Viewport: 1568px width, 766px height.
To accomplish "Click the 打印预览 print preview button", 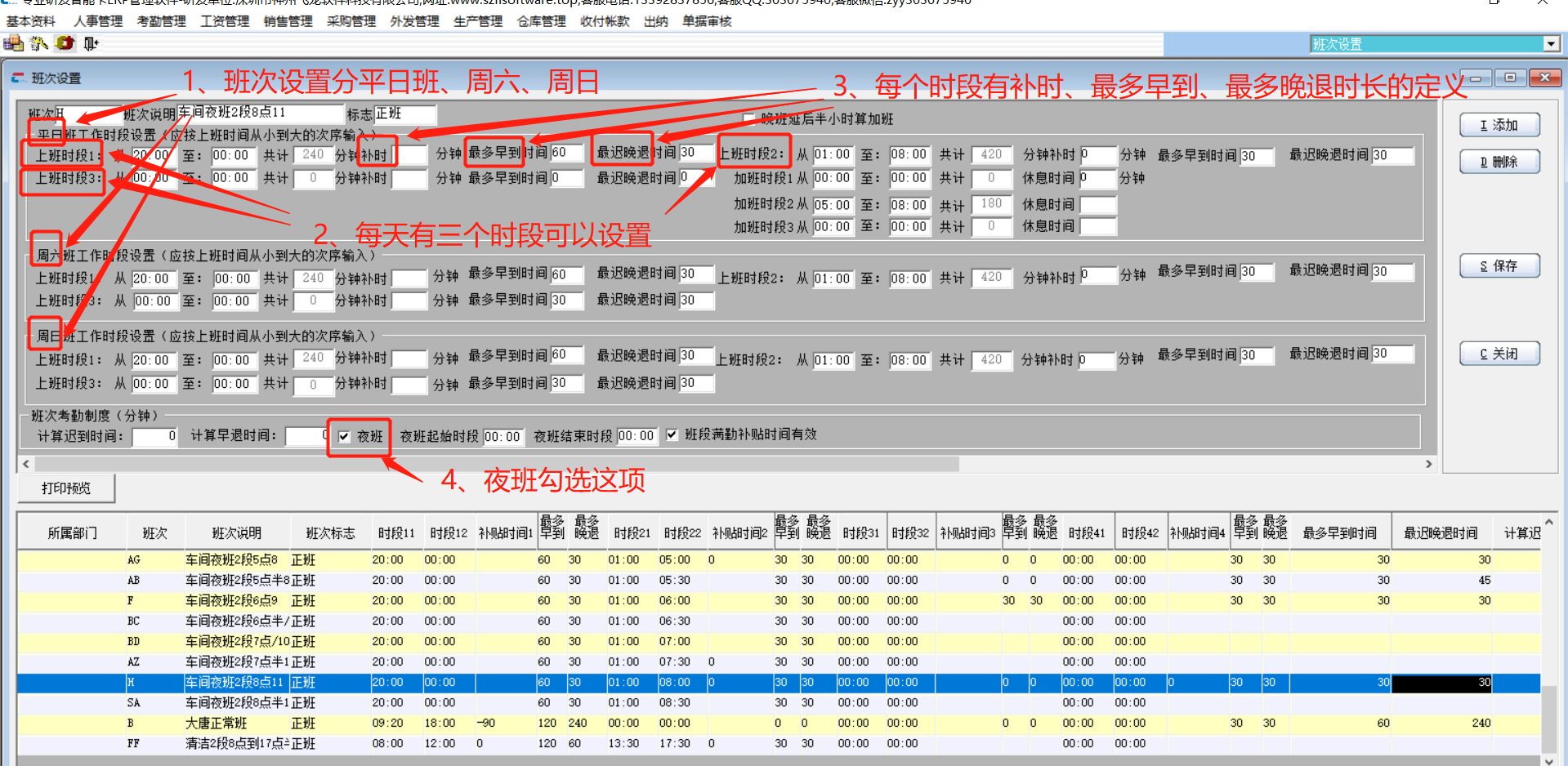I will (65, 488).
